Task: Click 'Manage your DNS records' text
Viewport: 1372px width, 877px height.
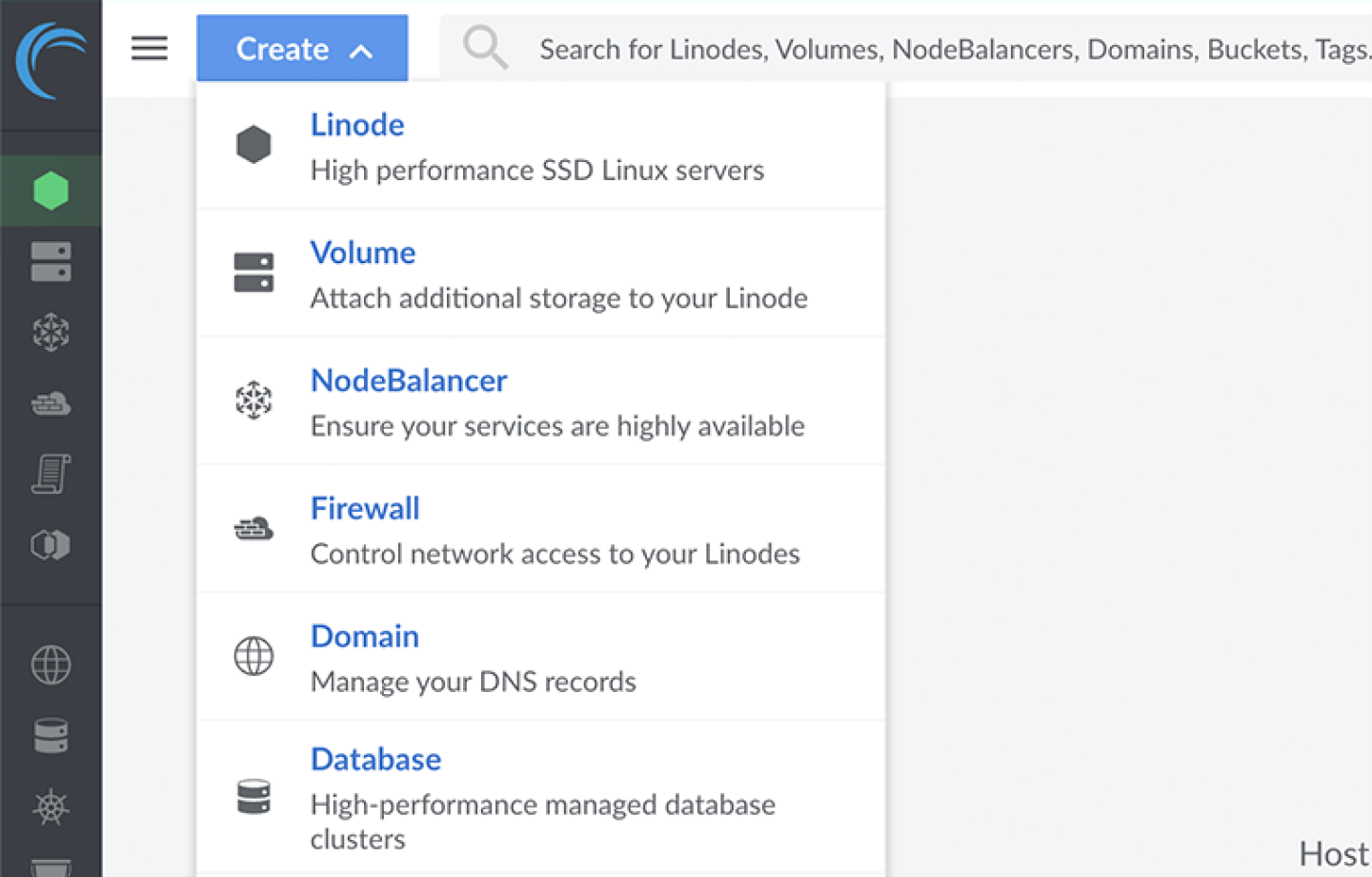Action: (474, 682)
